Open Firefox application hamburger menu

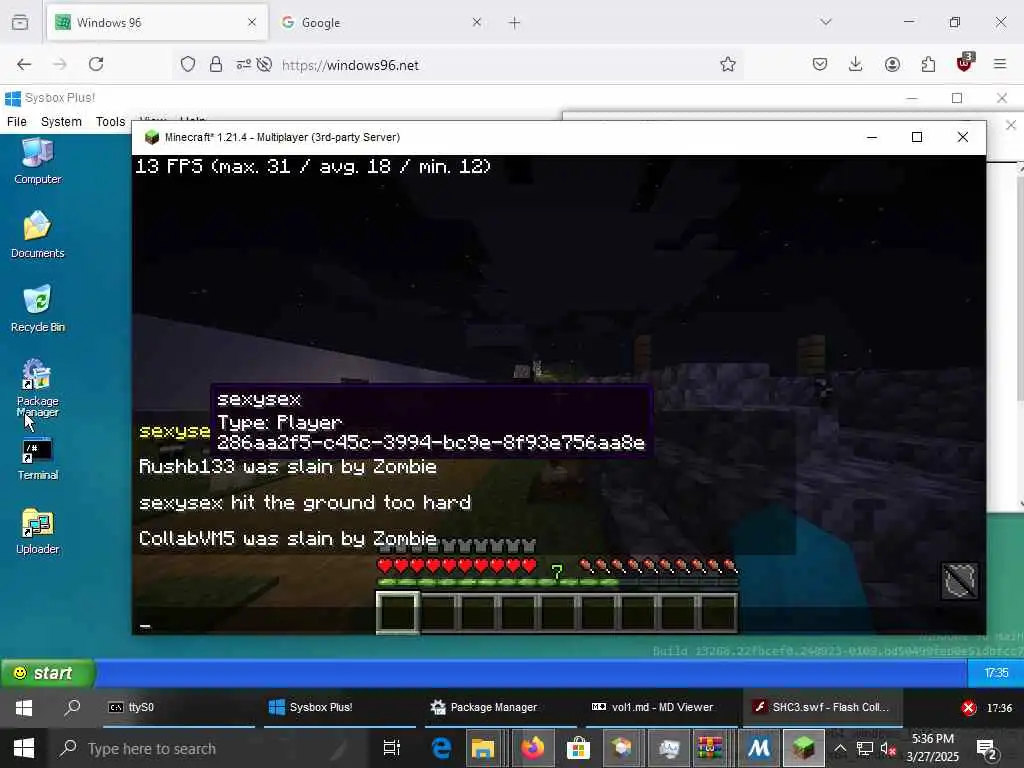pyautogui.click(x=1000, y=64)
